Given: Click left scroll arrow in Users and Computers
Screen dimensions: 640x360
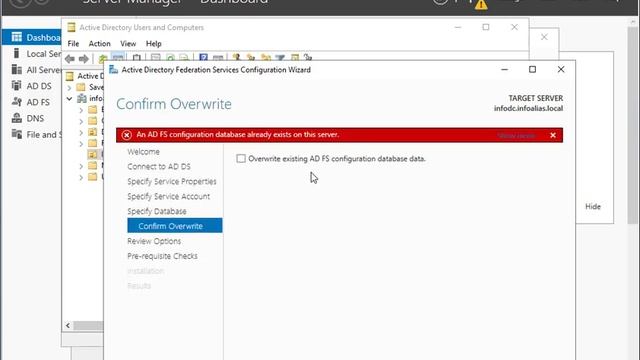Looking at the screenshot, I should (x=68, y=325).
